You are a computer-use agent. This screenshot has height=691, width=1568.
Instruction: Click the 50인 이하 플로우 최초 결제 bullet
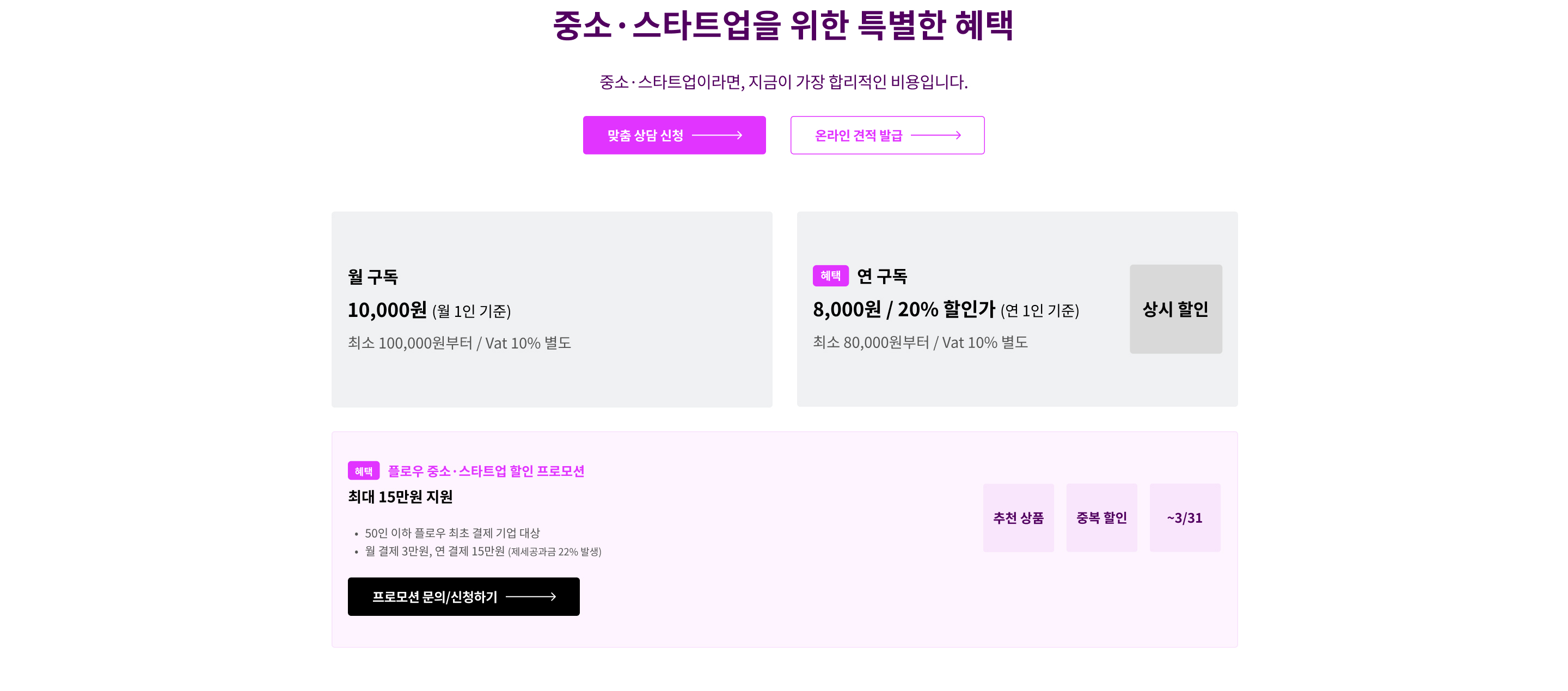(x=452, y=533)
